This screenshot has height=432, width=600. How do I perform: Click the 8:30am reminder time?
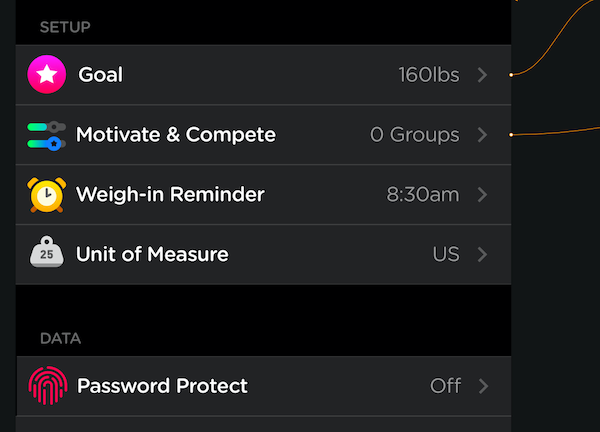423,195
